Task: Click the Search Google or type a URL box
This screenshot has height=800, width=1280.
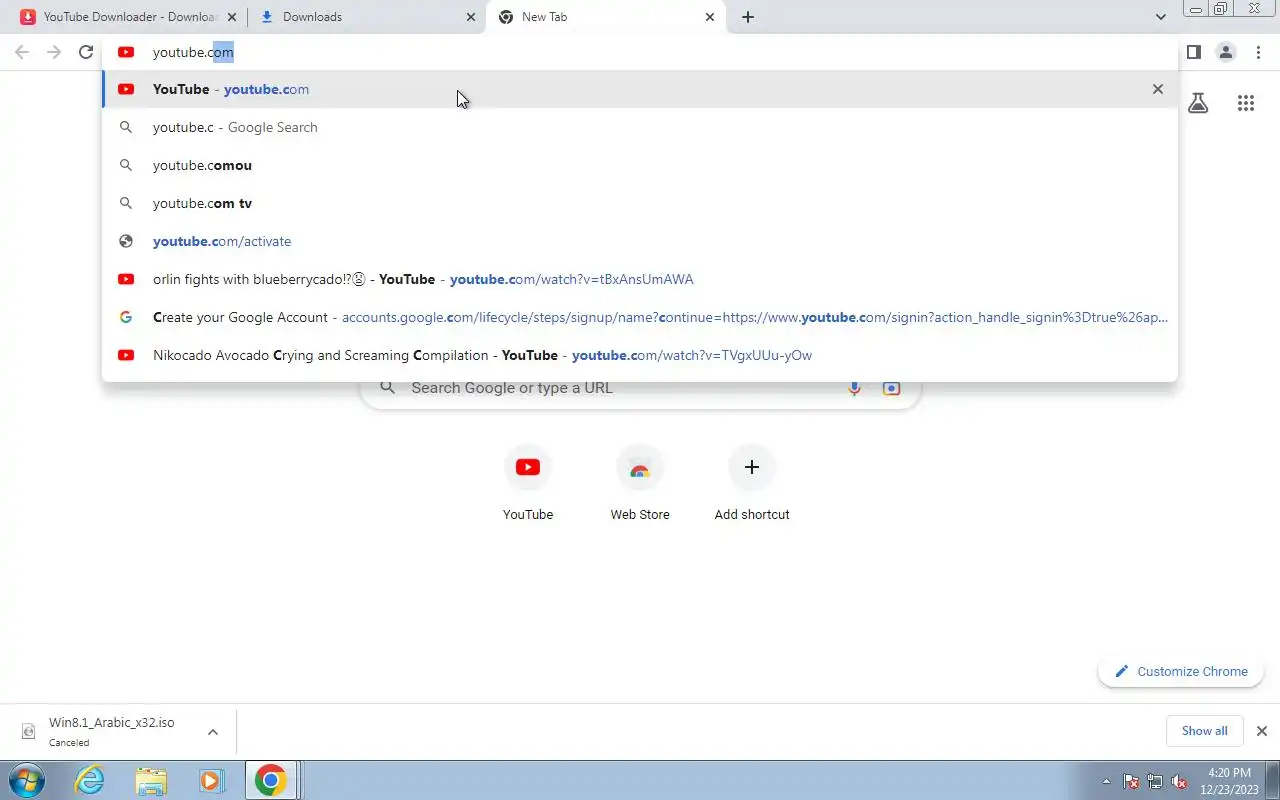Action: (640, 388)
